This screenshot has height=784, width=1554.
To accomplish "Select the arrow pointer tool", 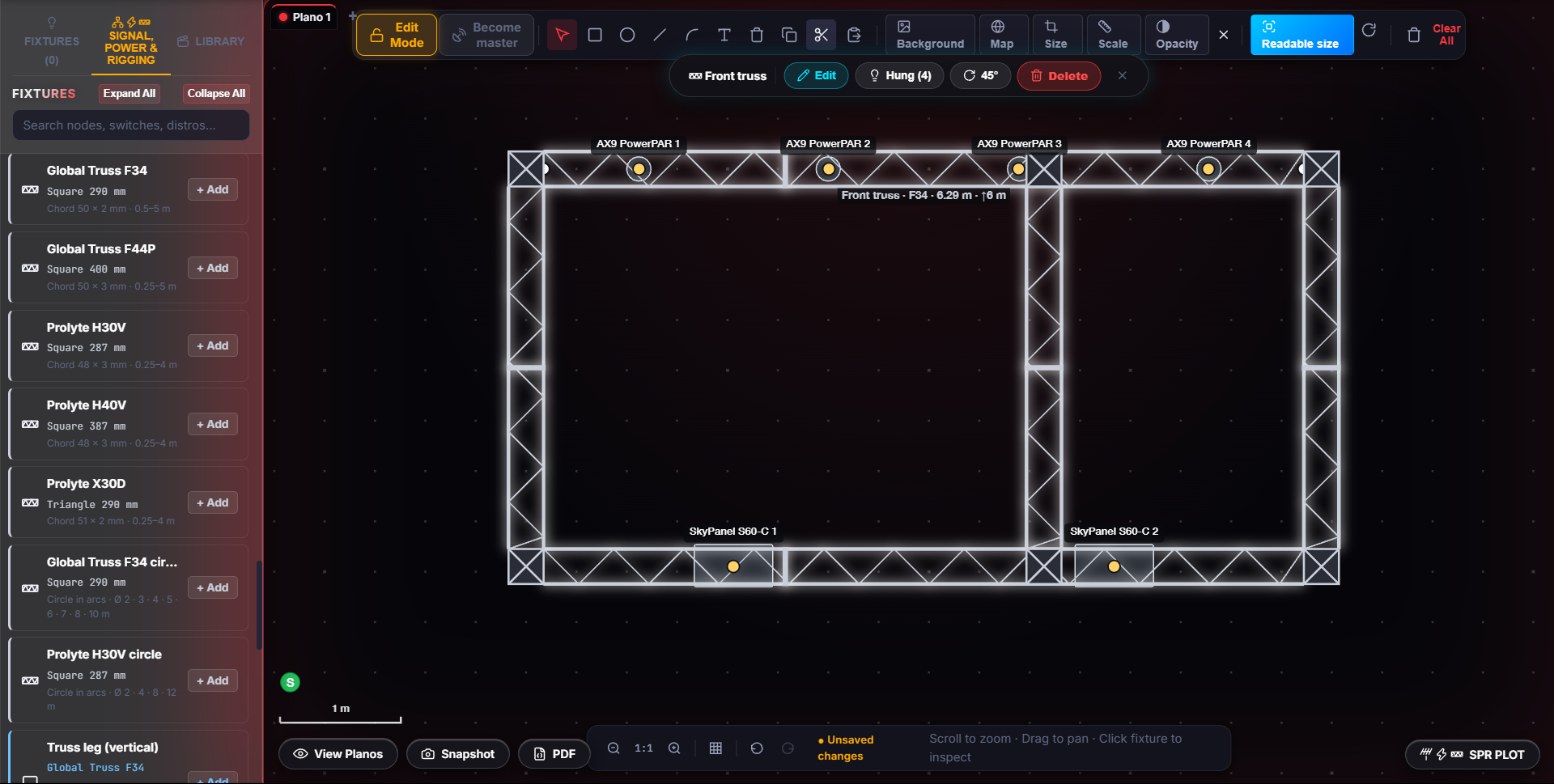I will click(x=562, y=35).
